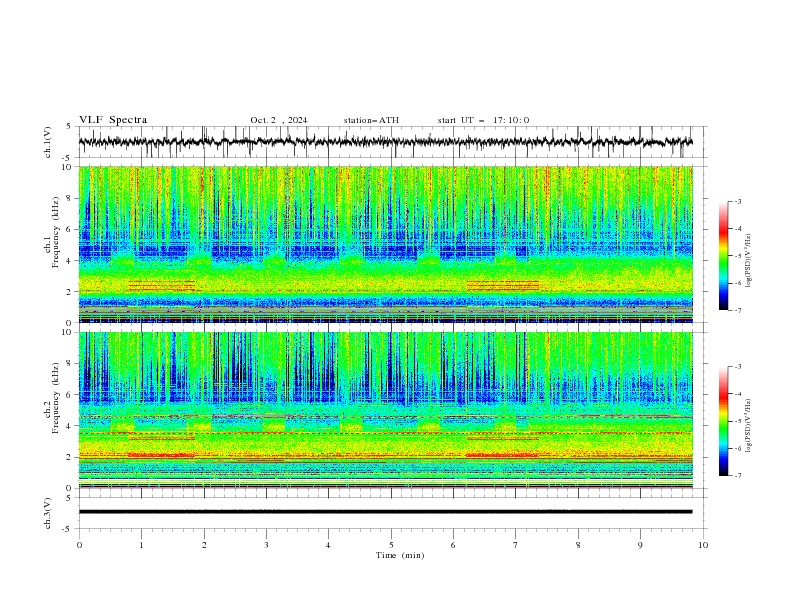Click the ch.1 spectrogram color scale bar

coord(723,256)
